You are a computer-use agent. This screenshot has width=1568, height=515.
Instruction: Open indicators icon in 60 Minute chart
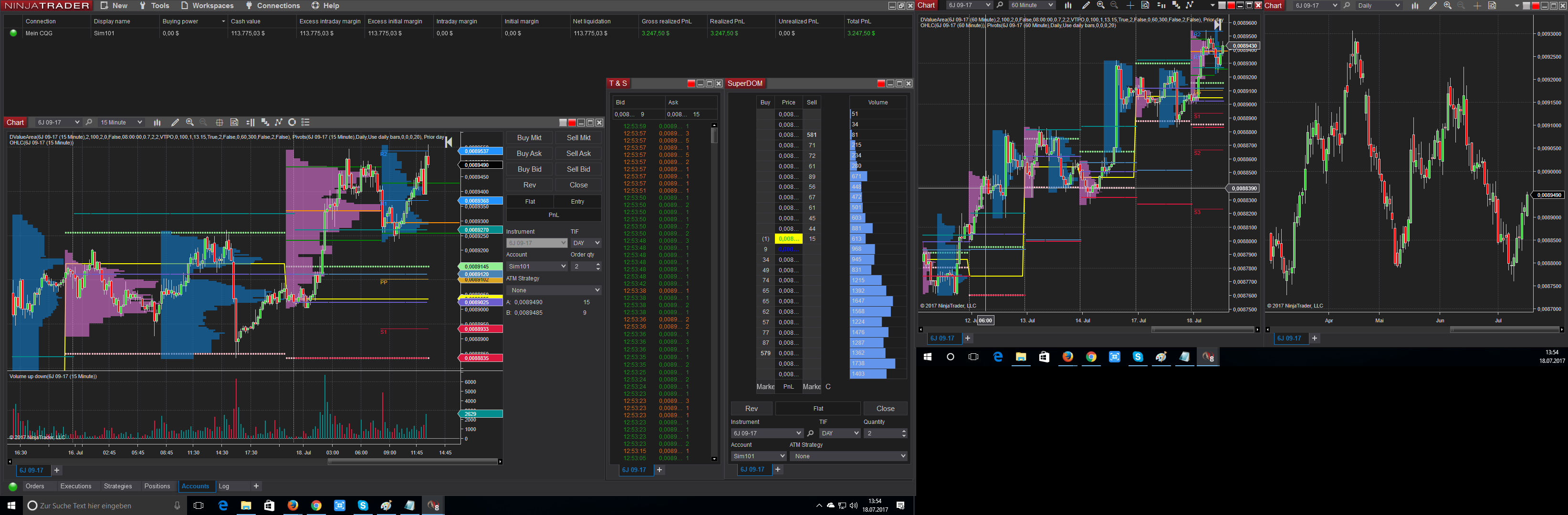point(1190,5)
